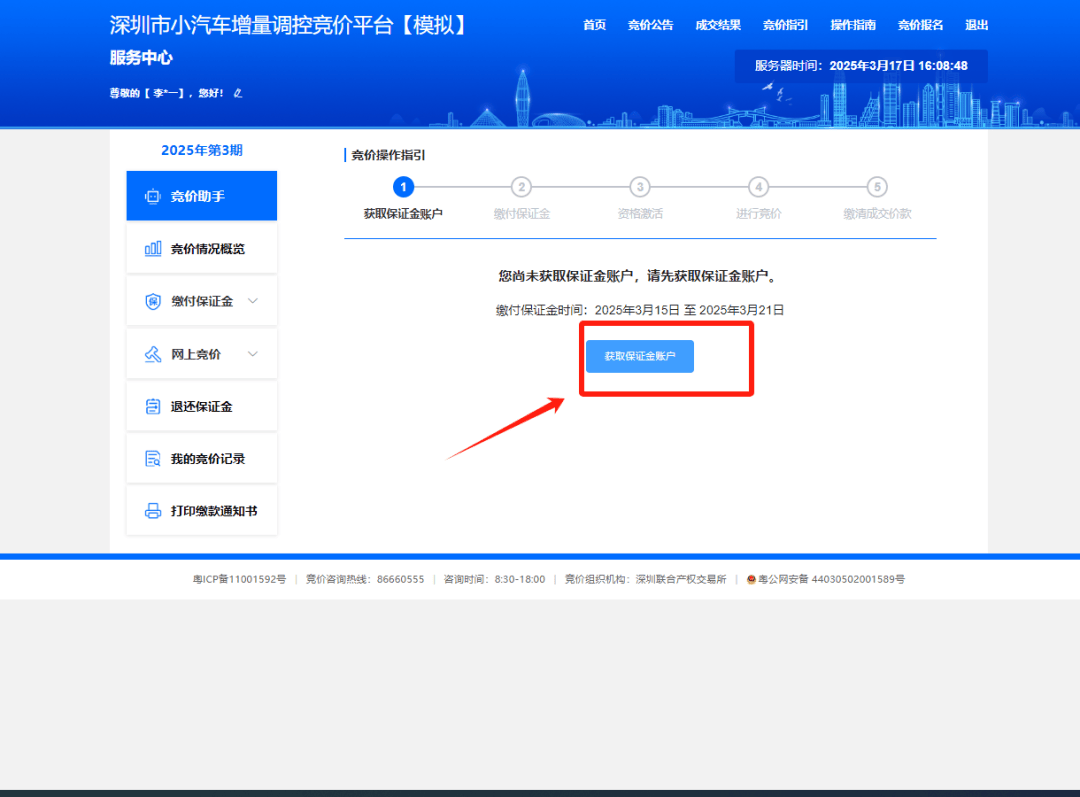The height and width of the screenshot is (797, 1080).
Task: Click the 网上竞价 gavel icon
Action: (153, 354)
